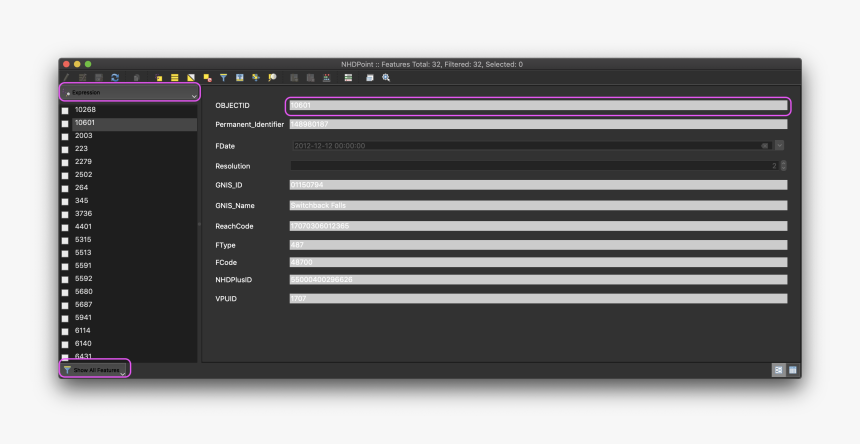The width and height of the screenshot is (860, 444).
Task: Switch to form view icon
Action: (x=778, y=370)
